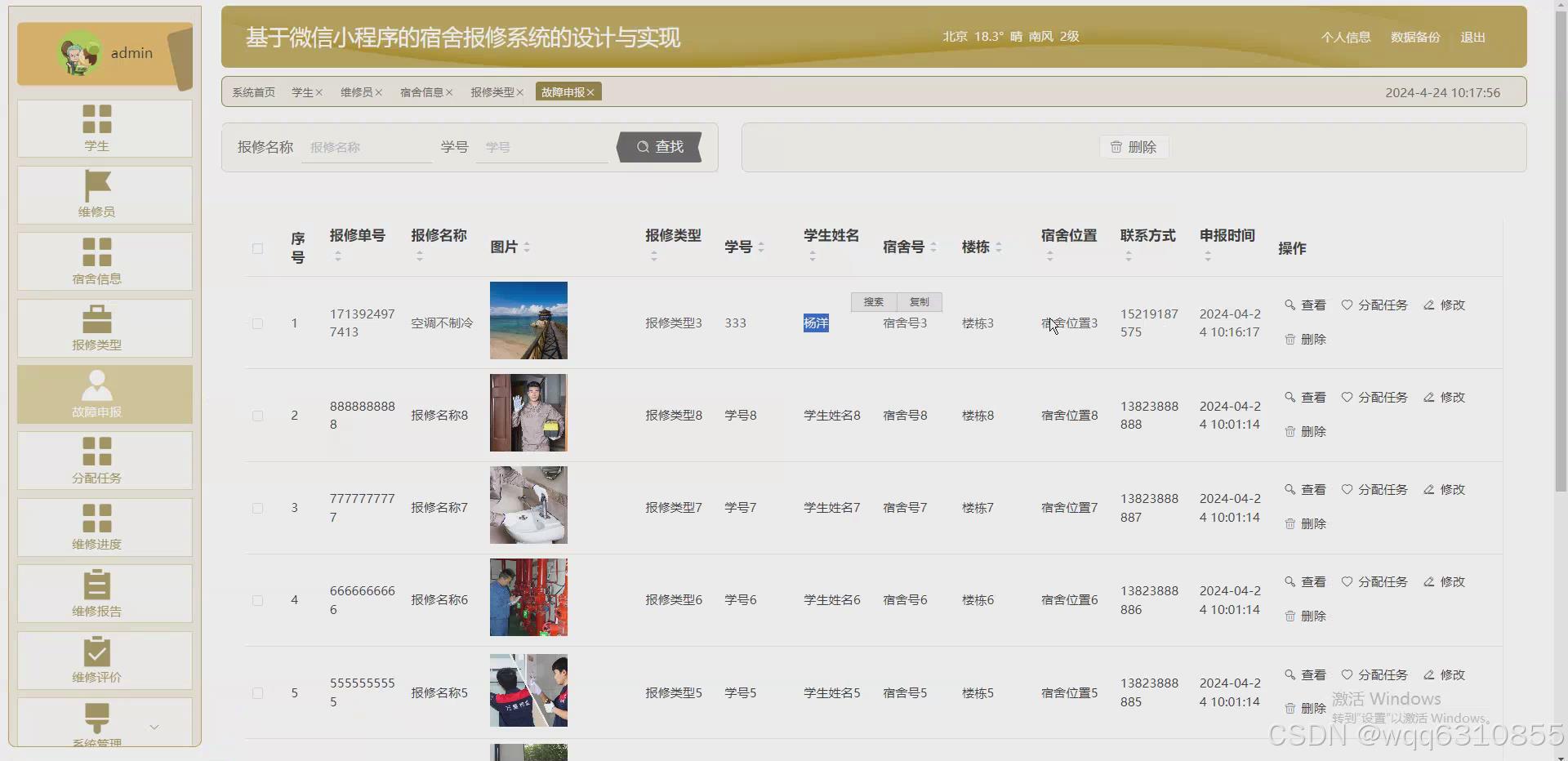Image resolution: width=1568 pixels, height=761 pixels.
Task: Open 数据备份 in the header
Action: (x=1415, y=38)
